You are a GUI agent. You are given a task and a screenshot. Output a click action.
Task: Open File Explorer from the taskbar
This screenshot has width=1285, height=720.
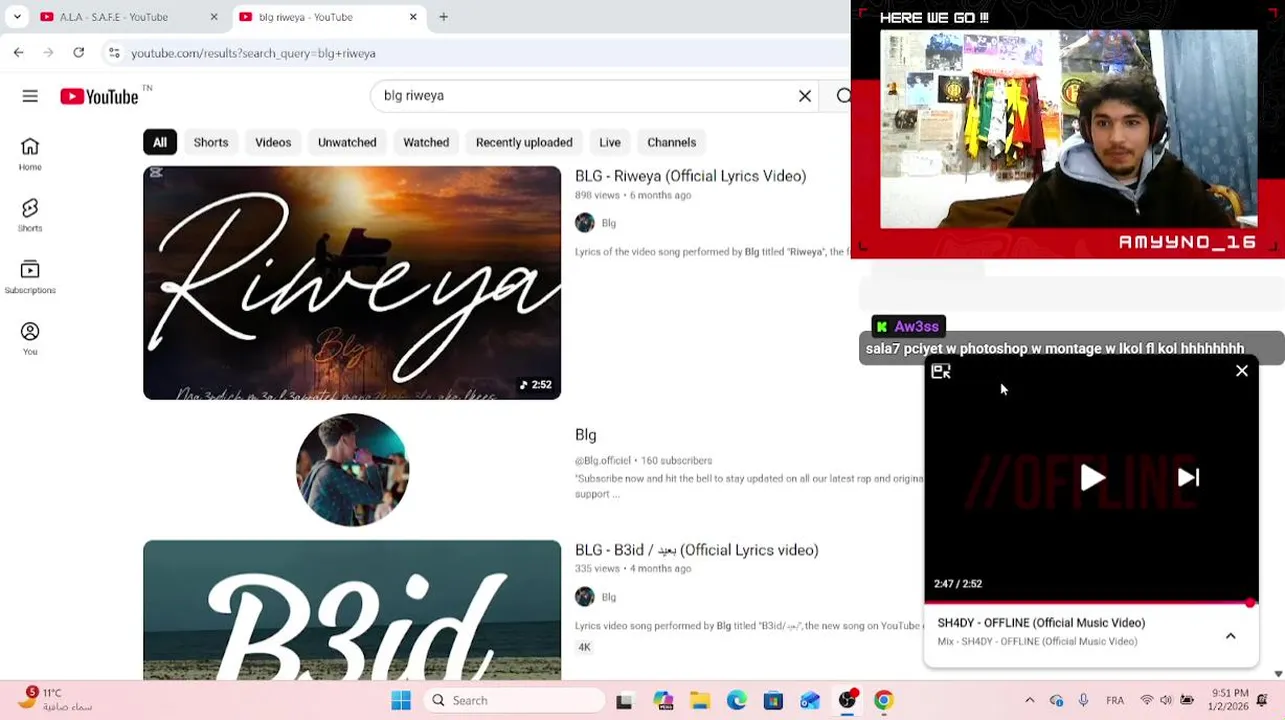click(x=699, y=701)
